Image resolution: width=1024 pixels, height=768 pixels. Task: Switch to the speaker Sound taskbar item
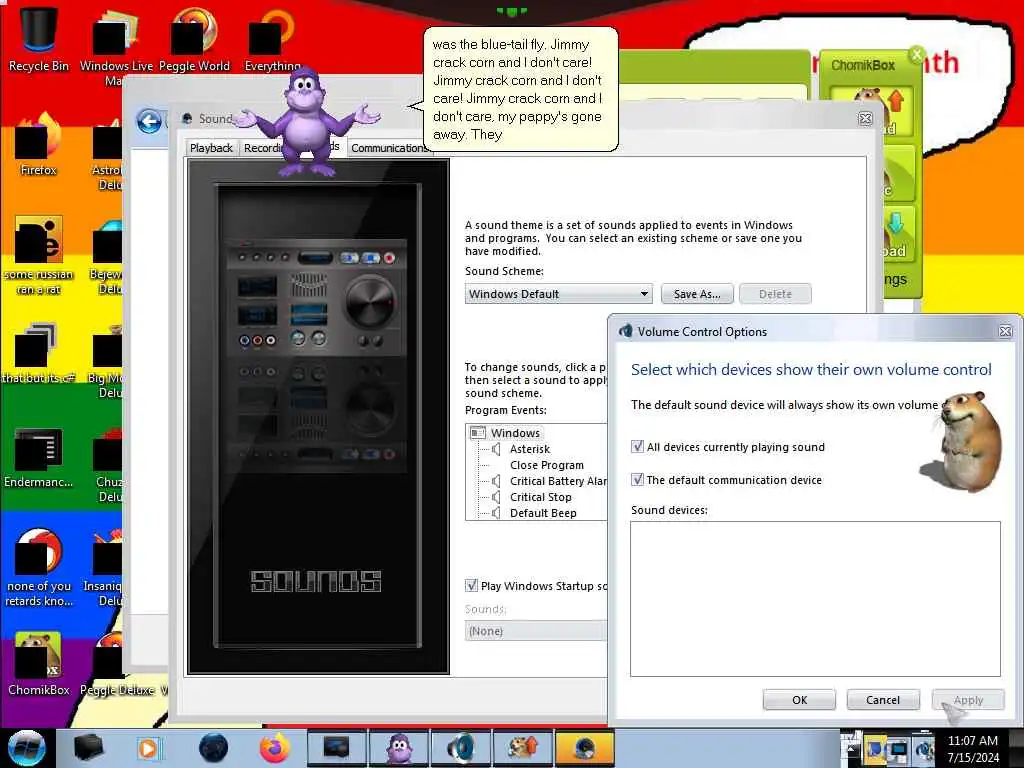(x=460, y=748)
